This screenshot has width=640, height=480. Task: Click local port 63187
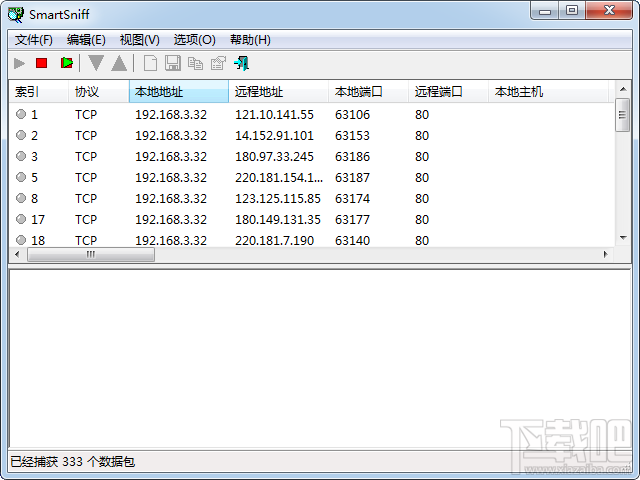(352, 178)
